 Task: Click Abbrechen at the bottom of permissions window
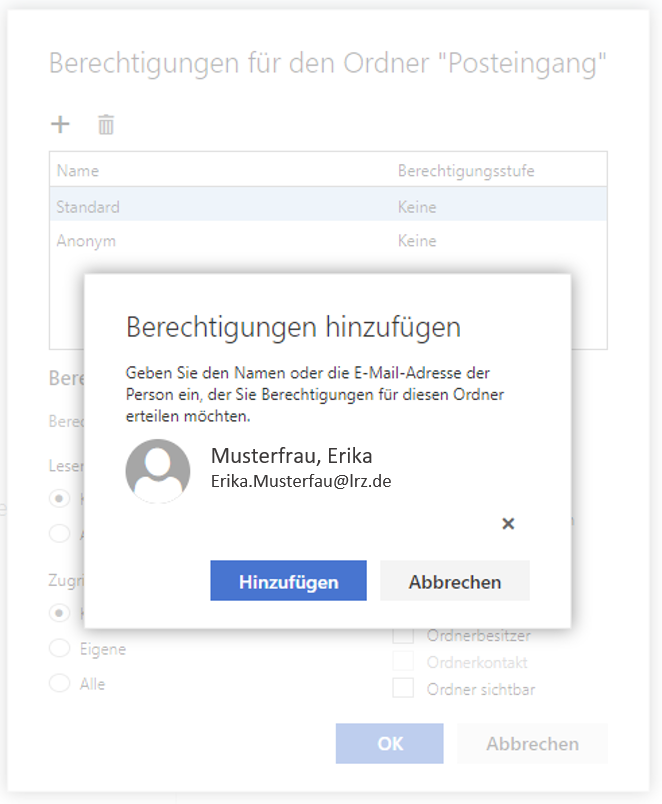[x=532, y=744]
